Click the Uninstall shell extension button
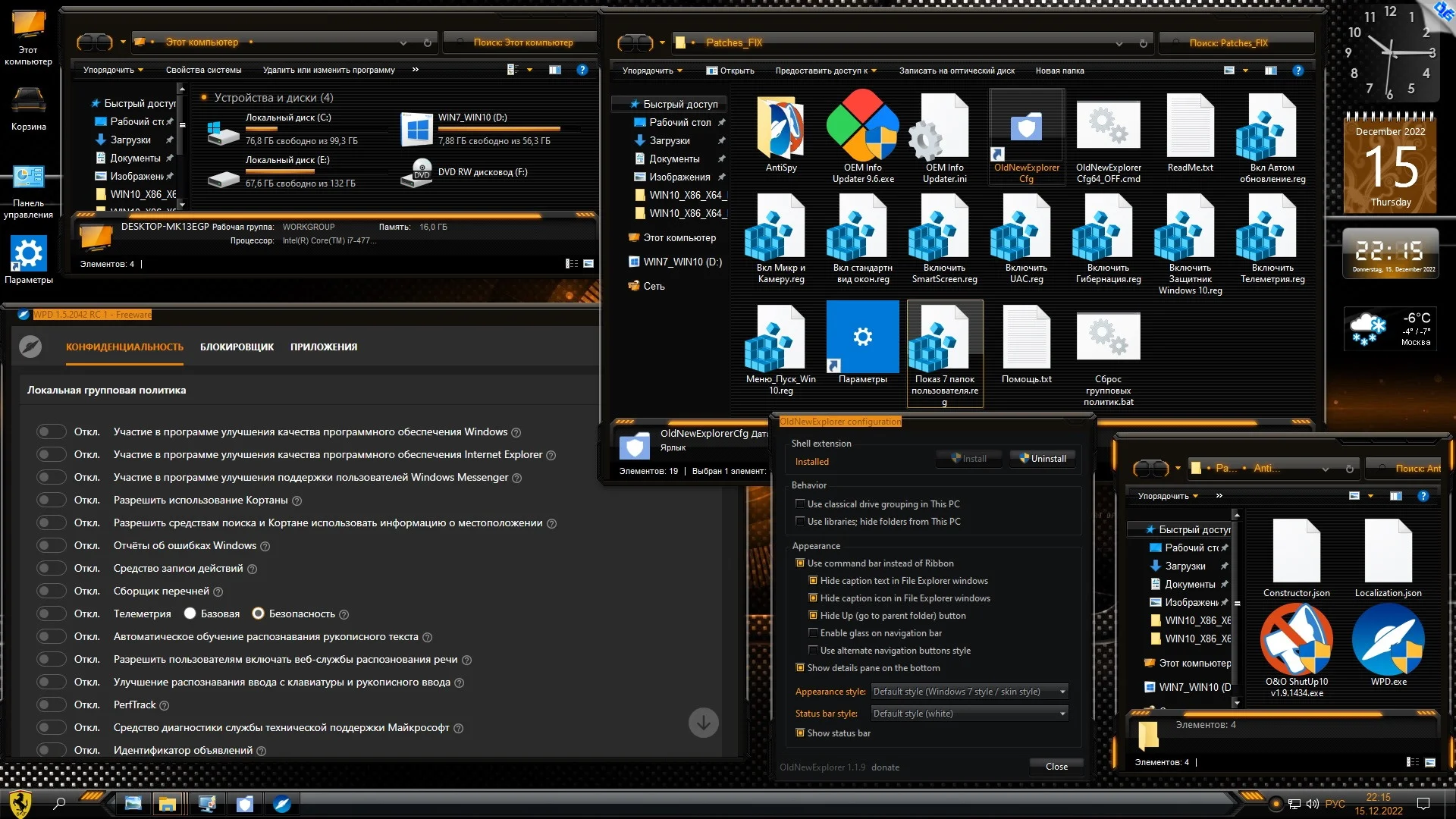Image resolution: width=1456 pixels, height=819 pixels. coord(1042,458)
